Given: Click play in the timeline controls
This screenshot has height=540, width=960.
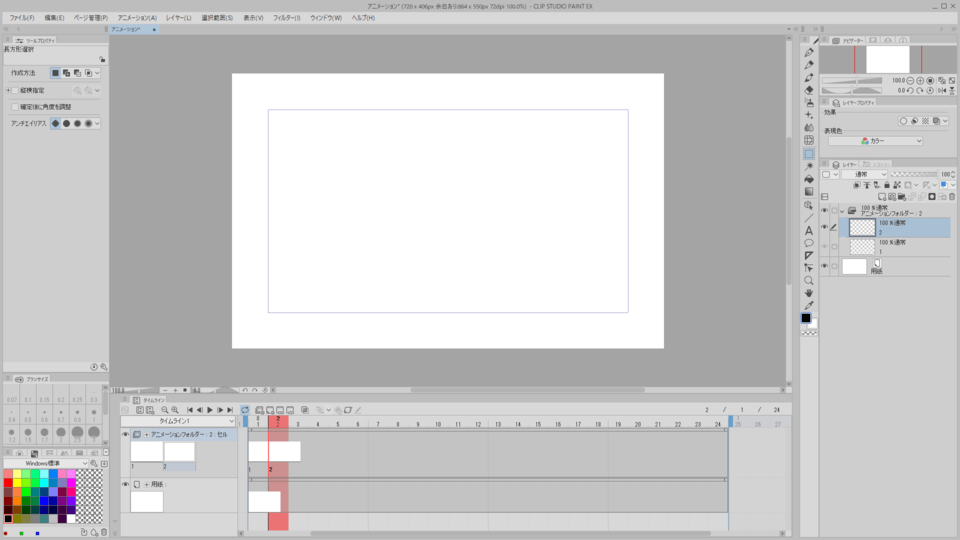Looking at the screenshot, I should pyautogui.click(x=210, y=410).
